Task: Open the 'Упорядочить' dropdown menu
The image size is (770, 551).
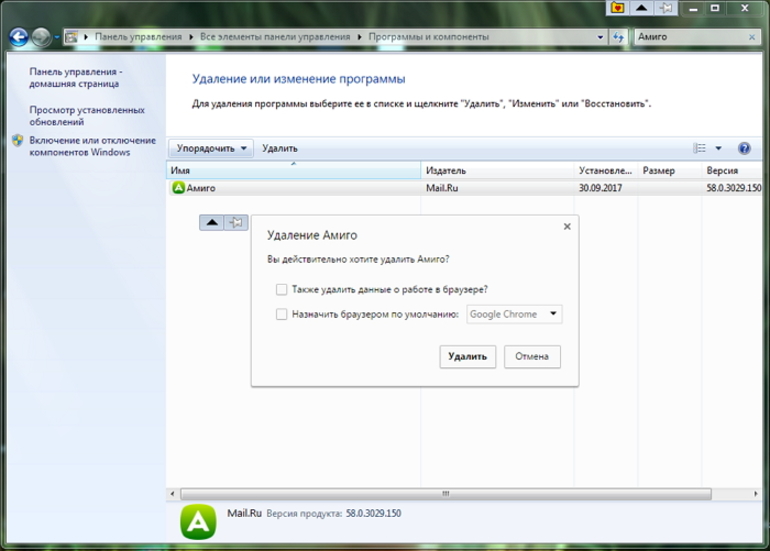Action: [211, 148]
